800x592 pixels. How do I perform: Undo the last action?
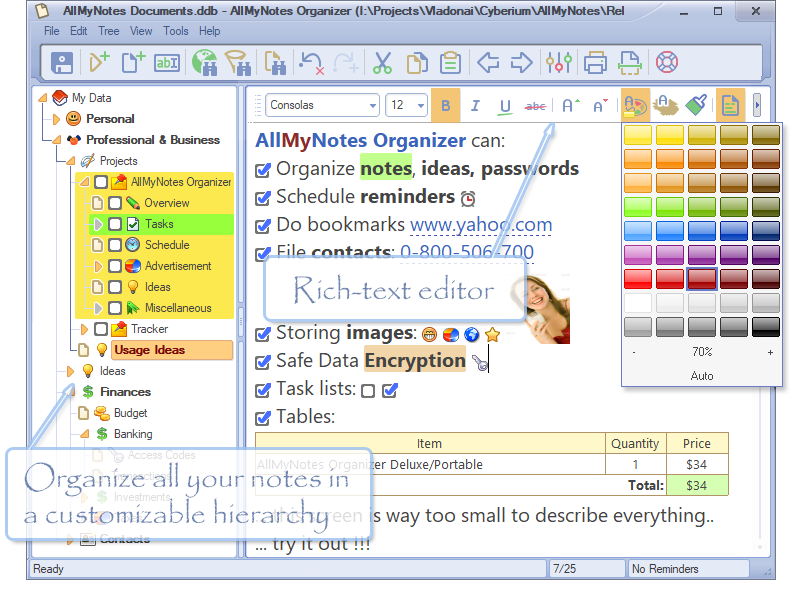311,63
